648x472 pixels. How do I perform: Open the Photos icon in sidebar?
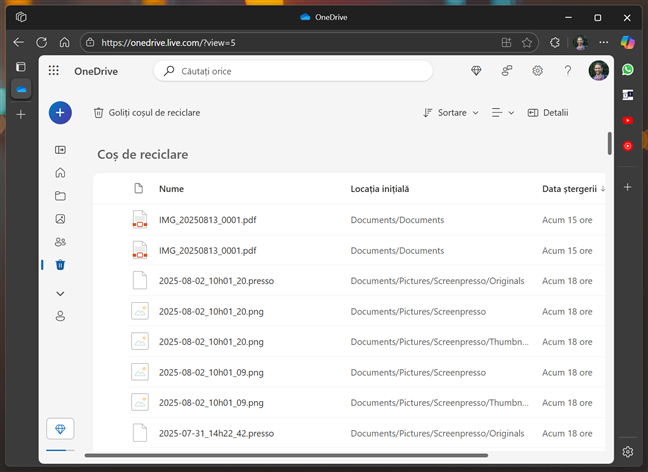pos(60,219)
